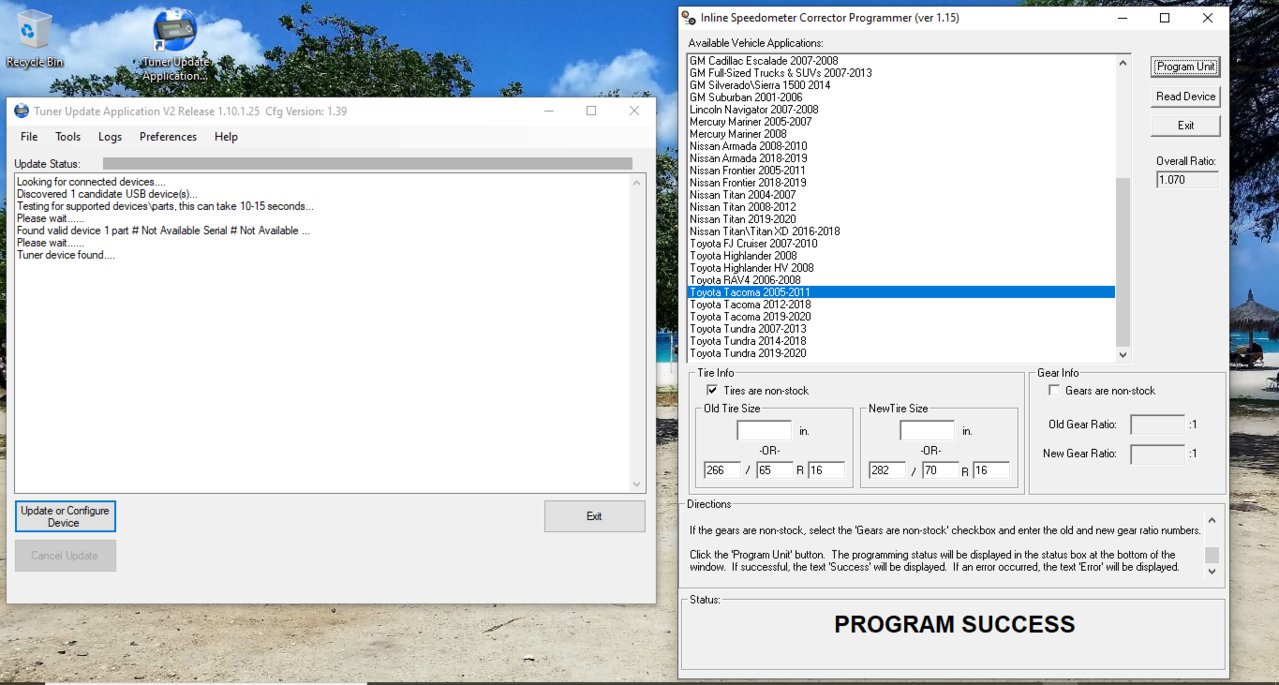Open the File menu in Tuner Update
This screenshot has width=1279, height=685.
(29, 137)
